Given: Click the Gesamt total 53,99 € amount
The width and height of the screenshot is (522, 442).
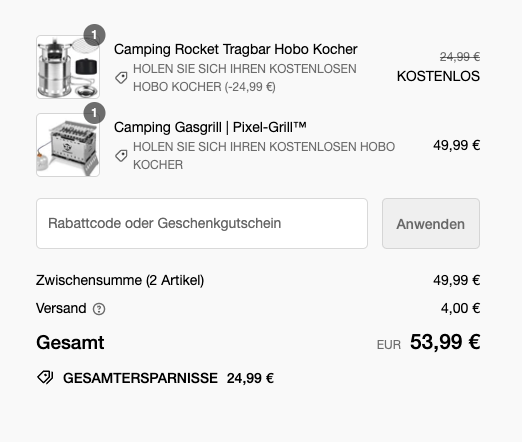Looking at the screenshot, I should [x=445, y=342].
